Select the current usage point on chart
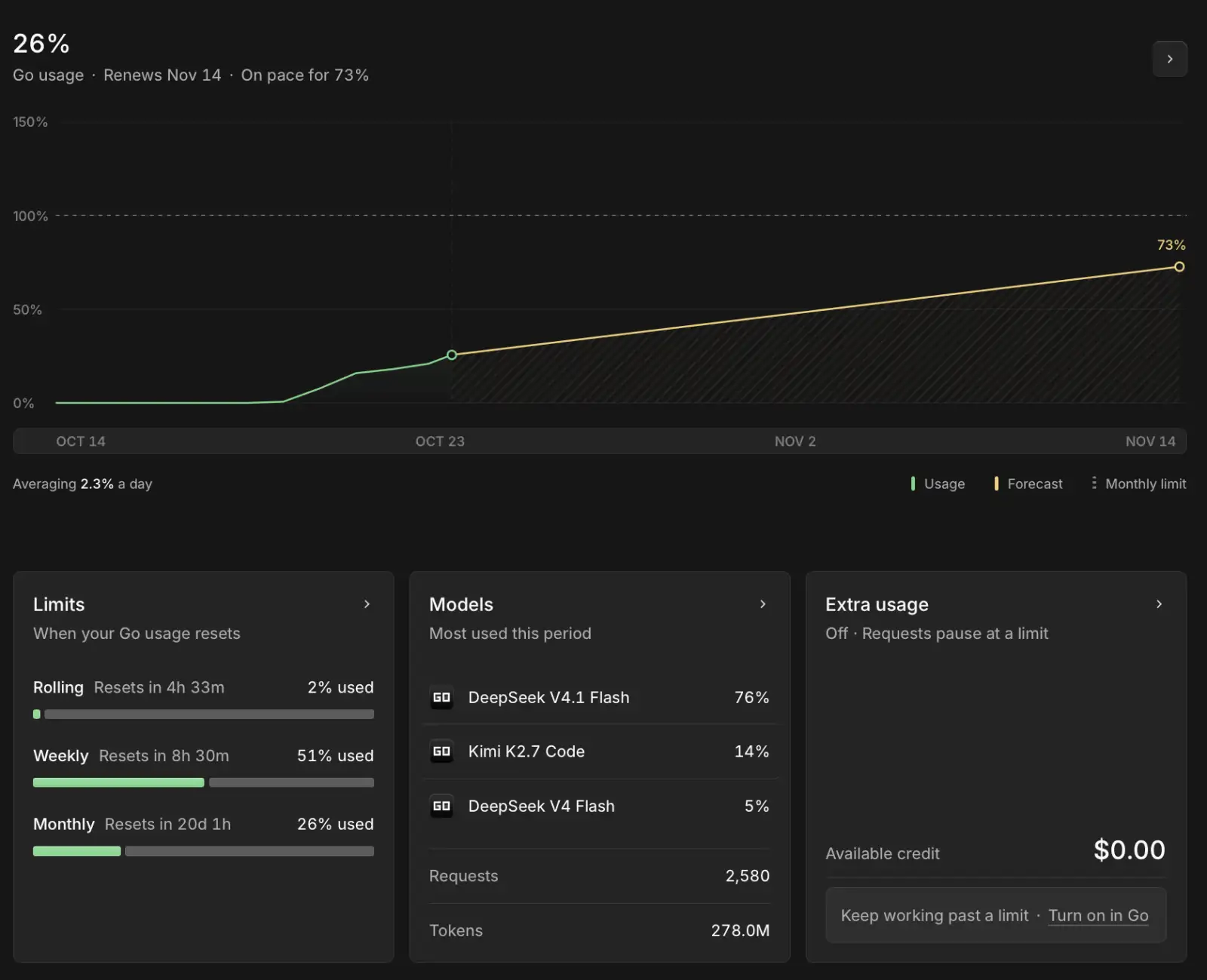 tap(452, 355)
